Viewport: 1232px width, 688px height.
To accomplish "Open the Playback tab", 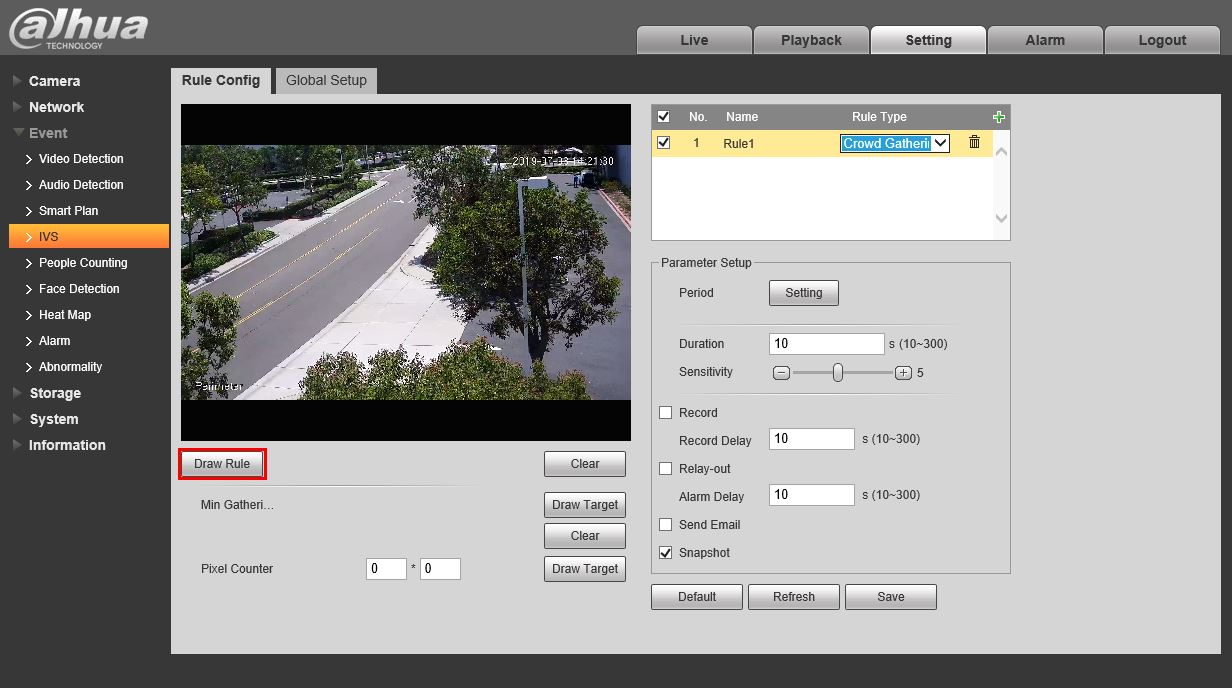I will (x=811, y=40).
